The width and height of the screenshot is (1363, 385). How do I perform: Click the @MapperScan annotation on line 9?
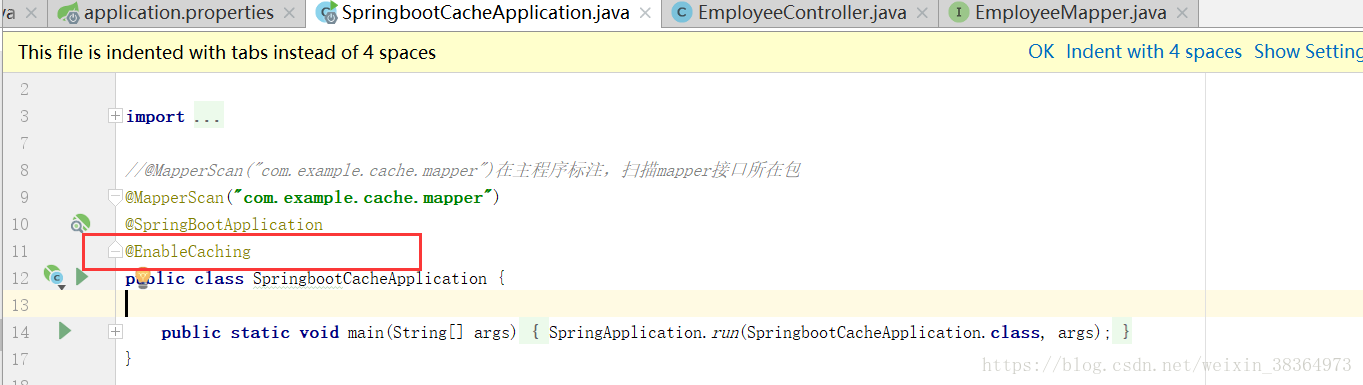click(175, 198)
